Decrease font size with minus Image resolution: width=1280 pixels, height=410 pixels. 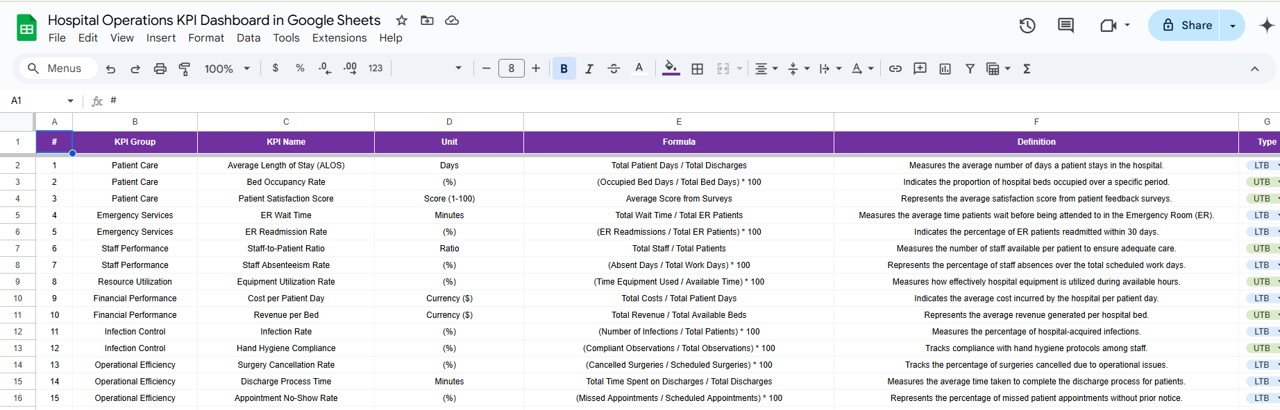click(486, 69)
